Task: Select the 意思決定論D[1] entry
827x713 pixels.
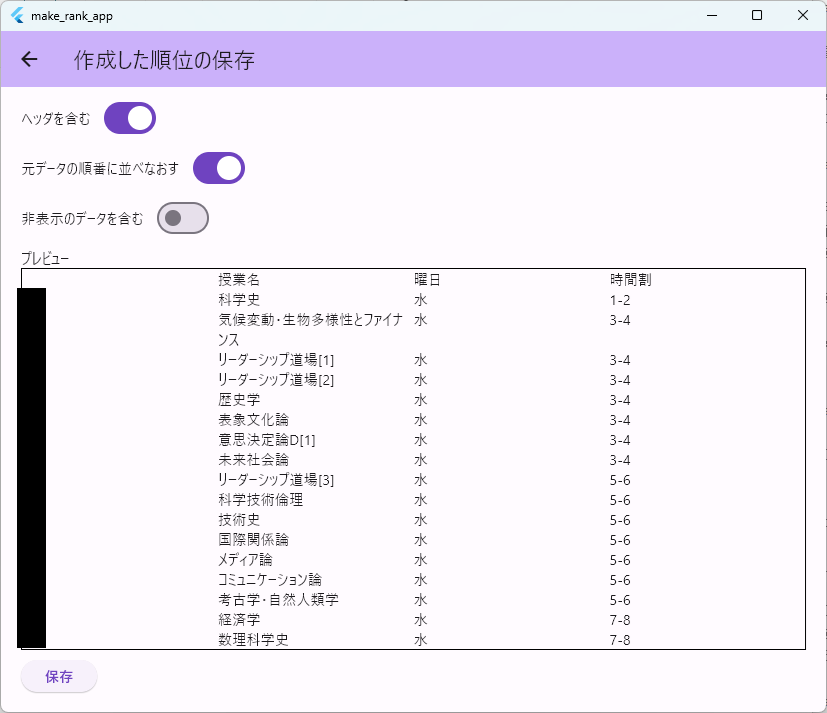Action: (266, 440)
